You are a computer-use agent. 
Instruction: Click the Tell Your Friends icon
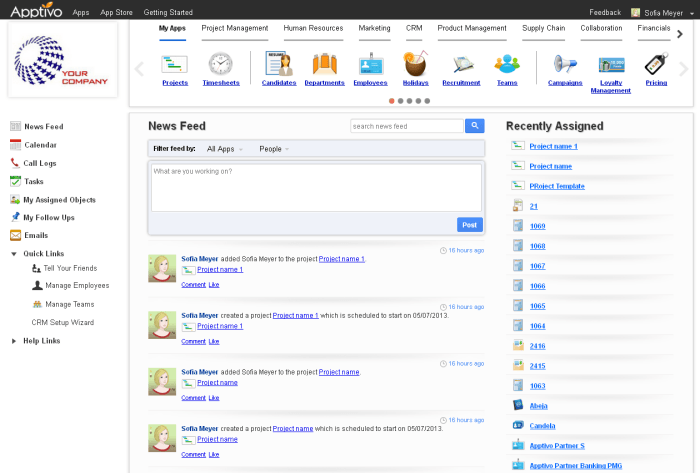36,268
